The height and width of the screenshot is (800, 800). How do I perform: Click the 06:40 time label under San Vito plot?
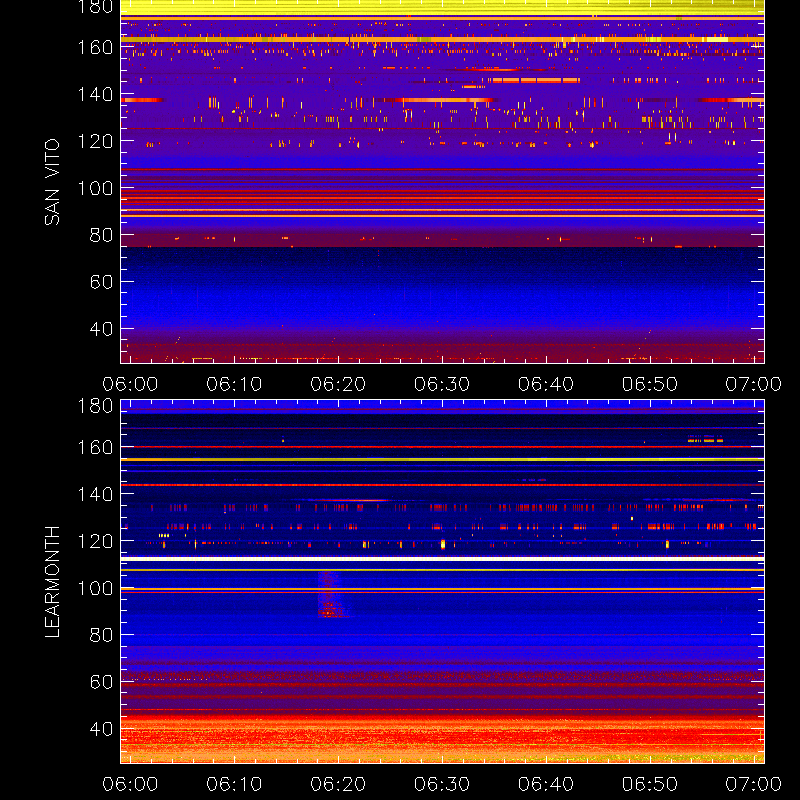click(546, 384)
